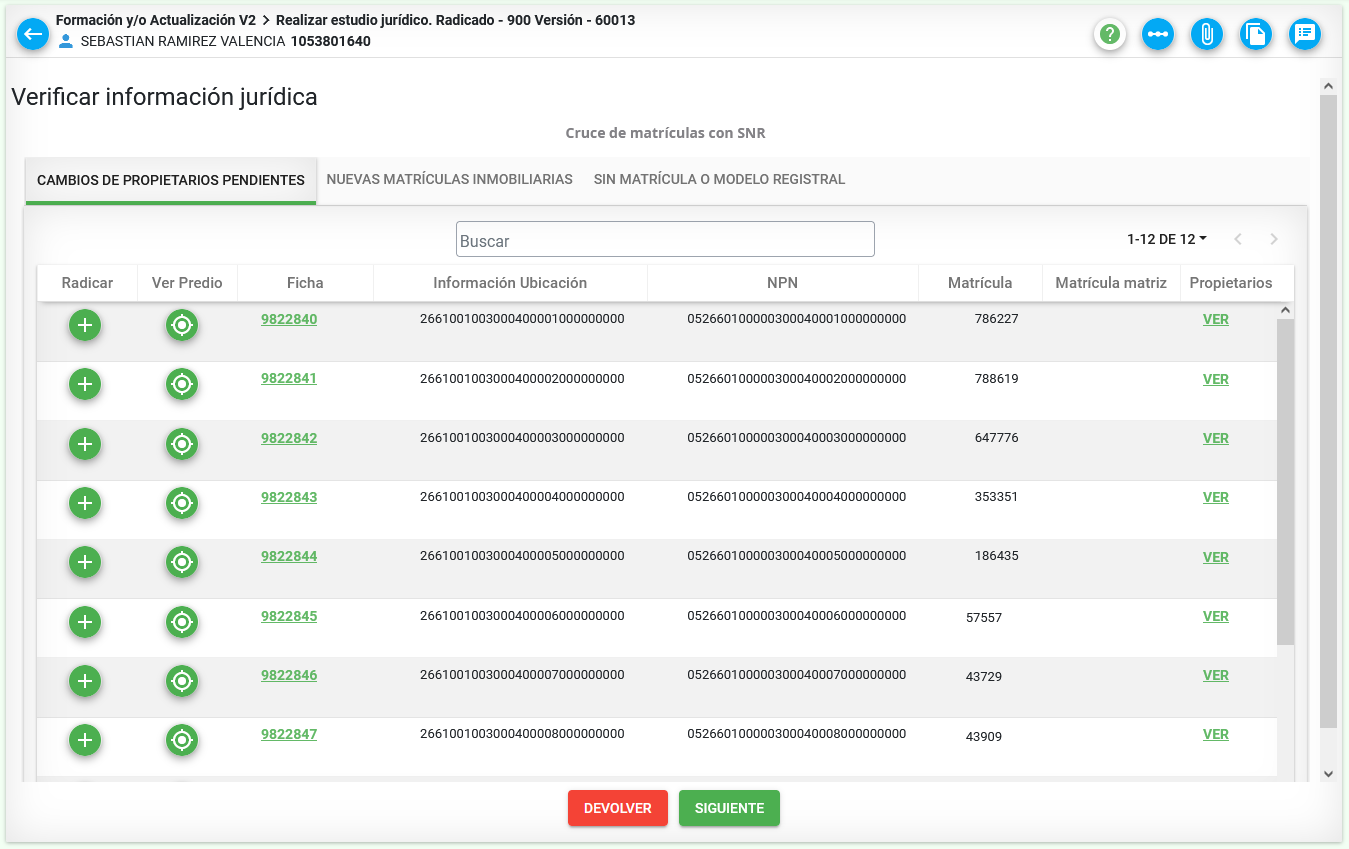Click VER propietarios for matrícula 647776
The image size is (1349, 849).
[x=1216, y=438]
